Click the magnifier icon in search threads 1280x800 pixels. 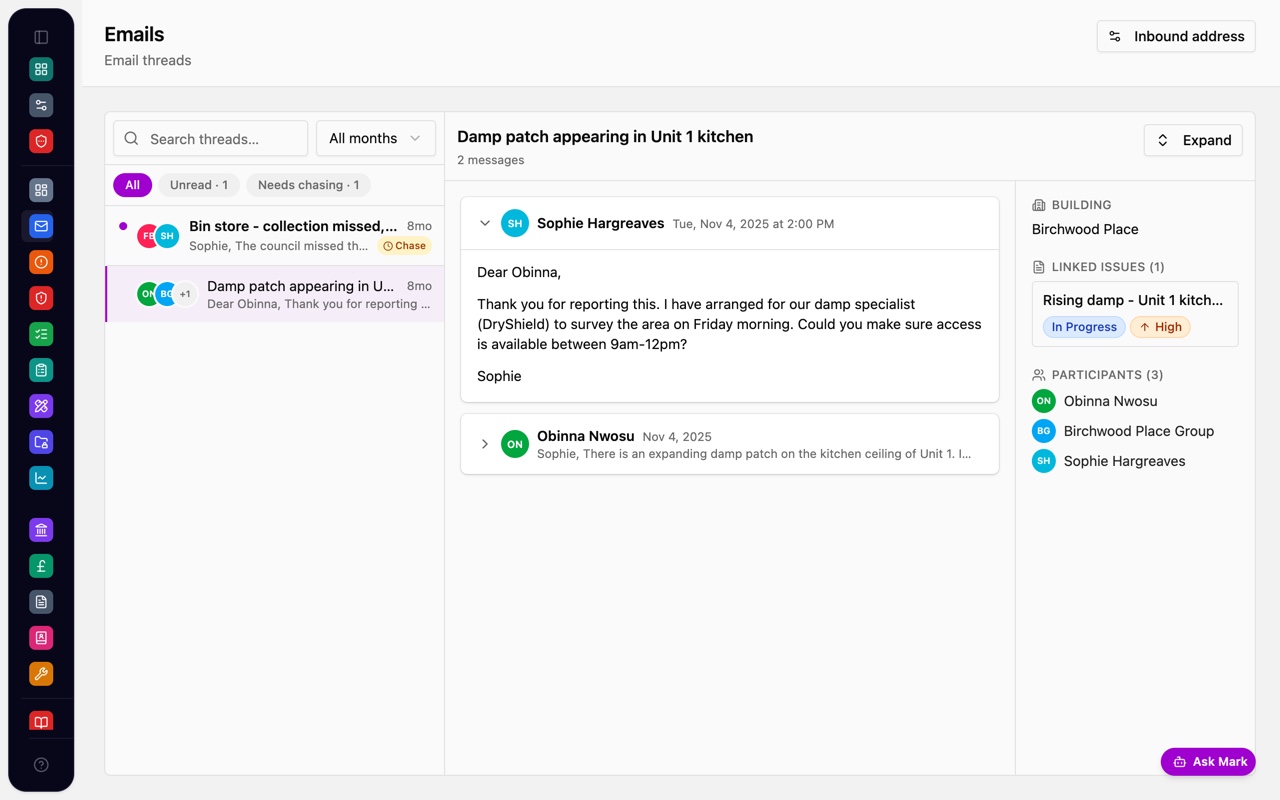pyautogui.click(x=131, y=139)
